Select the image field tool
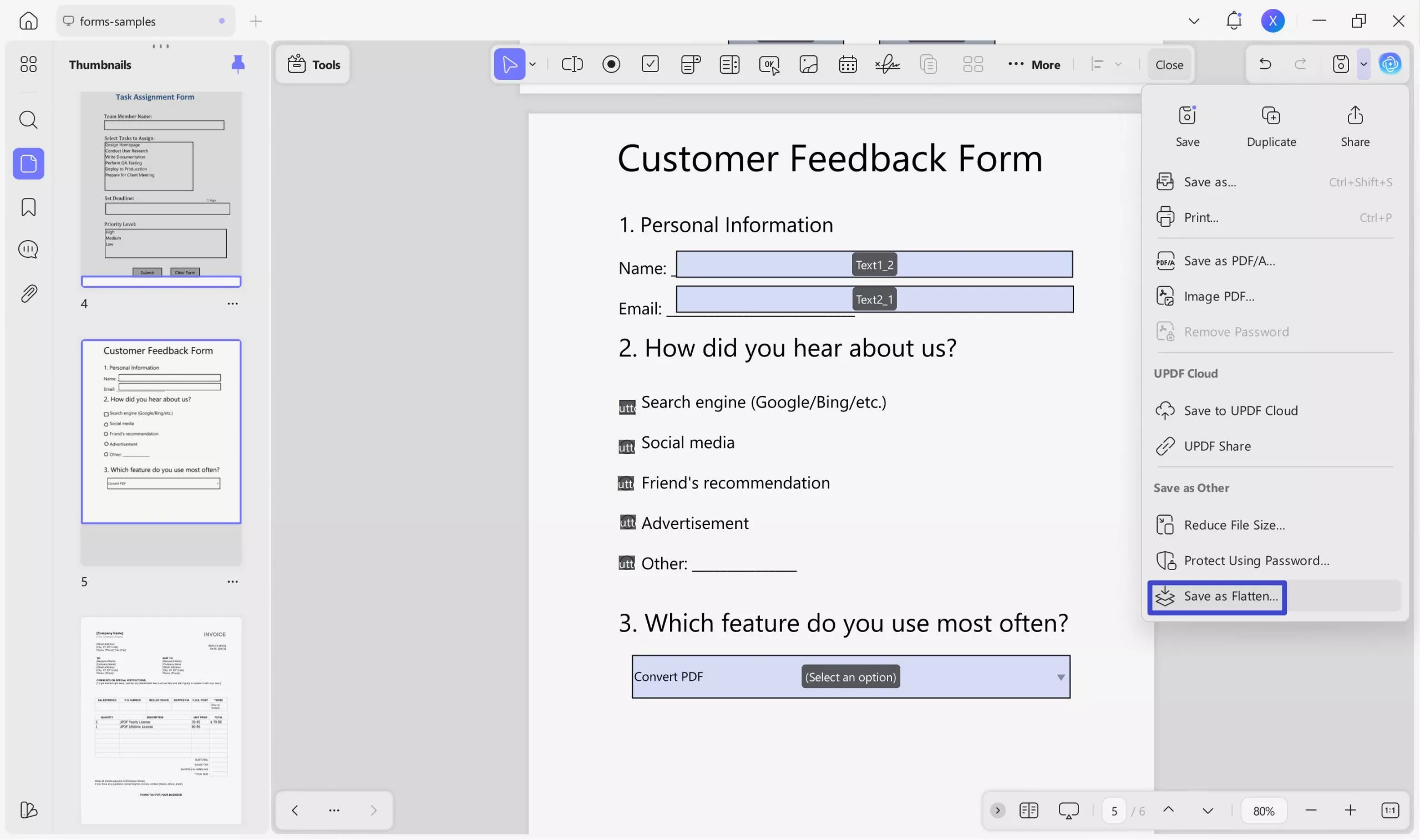This screenshot has width=1420, height=840. click(x=808, y=64)
